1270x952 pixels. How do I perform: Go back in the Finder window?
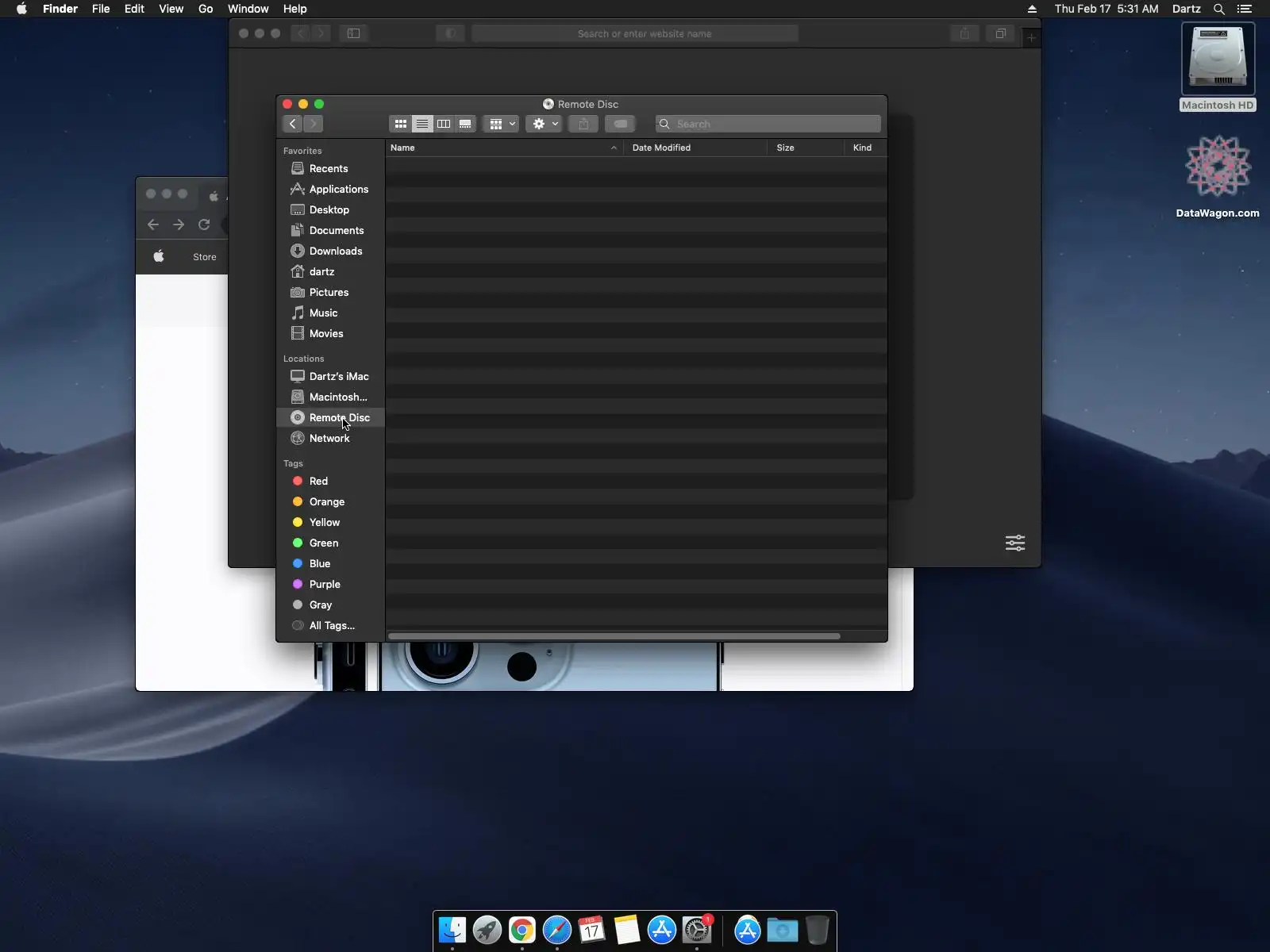point(293,124)
